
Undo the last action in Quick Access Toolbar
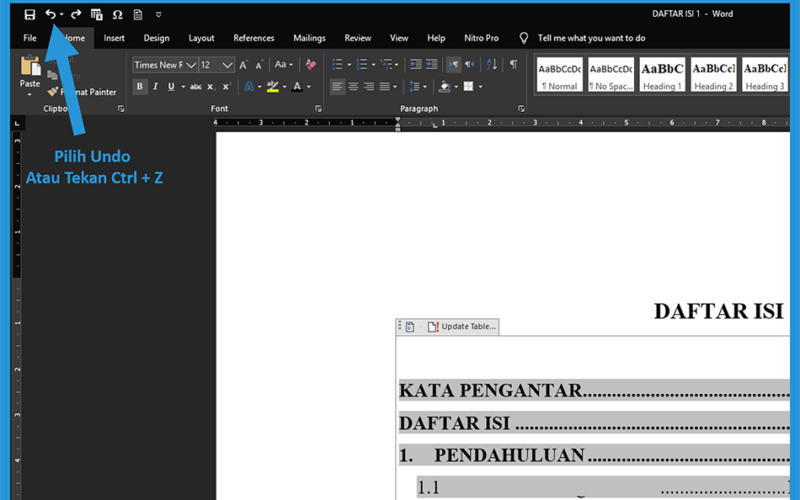tap(50, 14)
